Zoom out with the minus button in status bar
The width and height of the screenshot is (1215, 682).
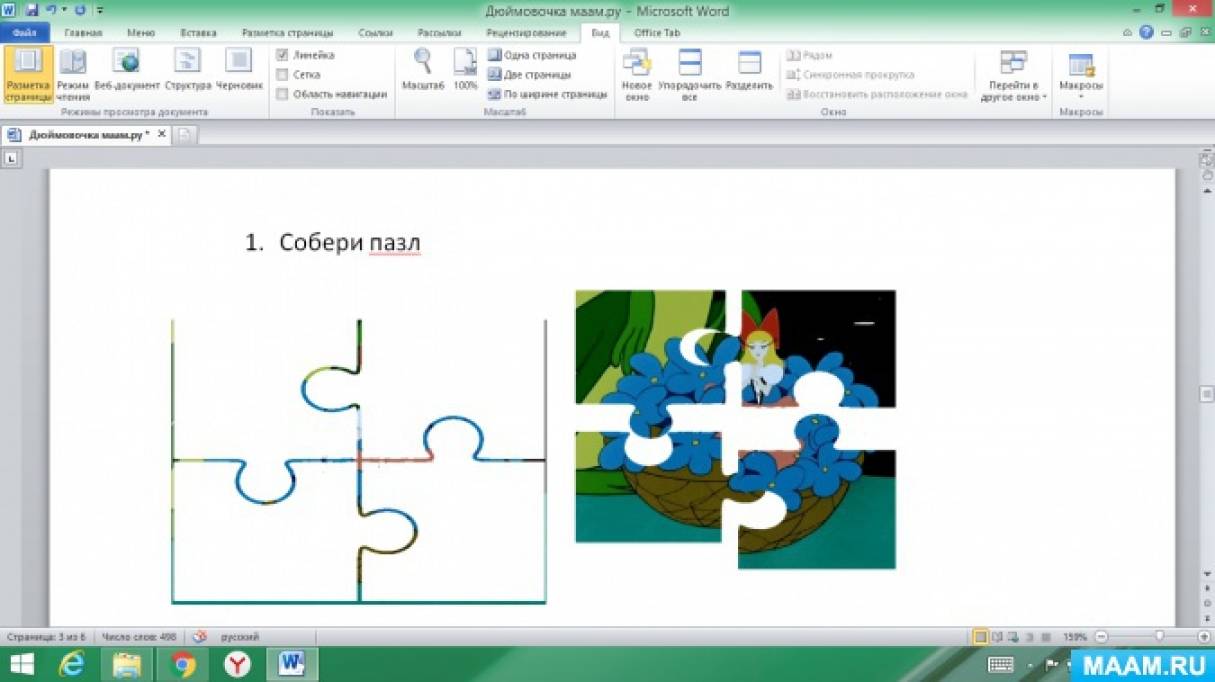coord(1101,636)
